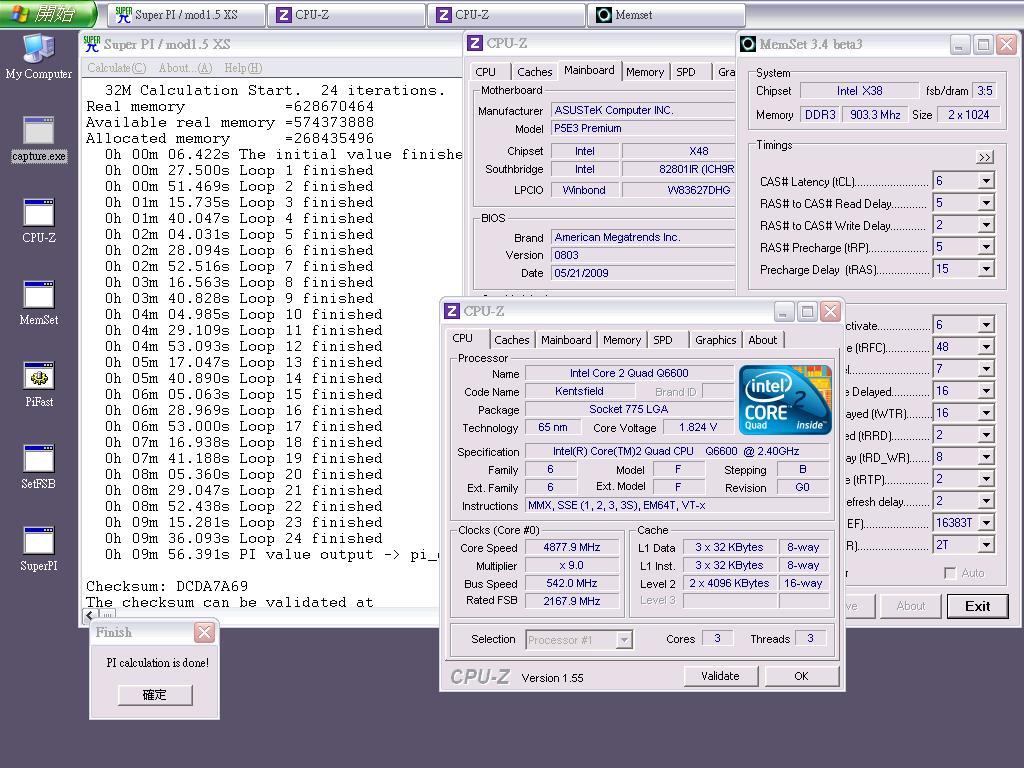Open Calculate menu in Super PI

pyautogui.click(x=116, y=68)
